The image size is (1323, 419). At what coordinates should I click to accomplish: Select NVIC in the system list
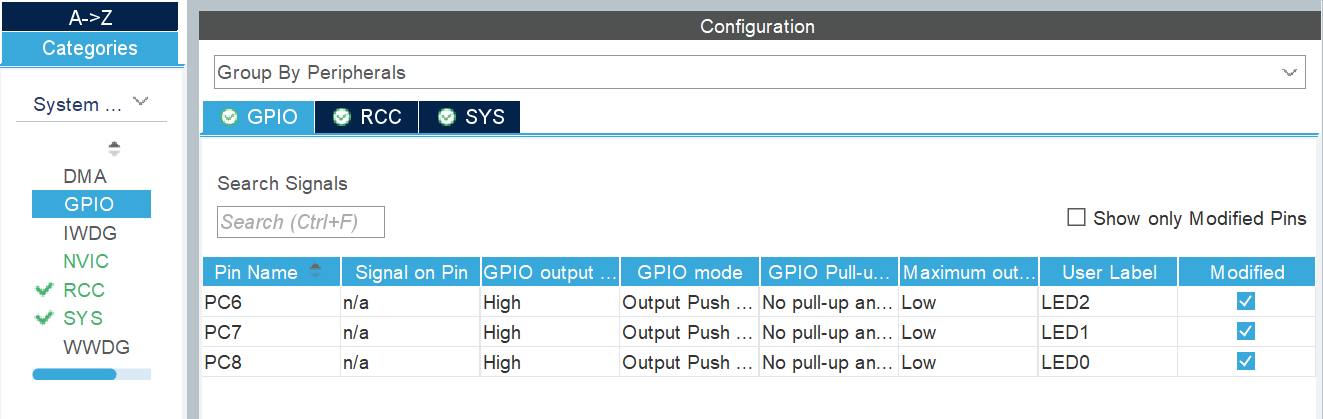(x=86, y=261)
